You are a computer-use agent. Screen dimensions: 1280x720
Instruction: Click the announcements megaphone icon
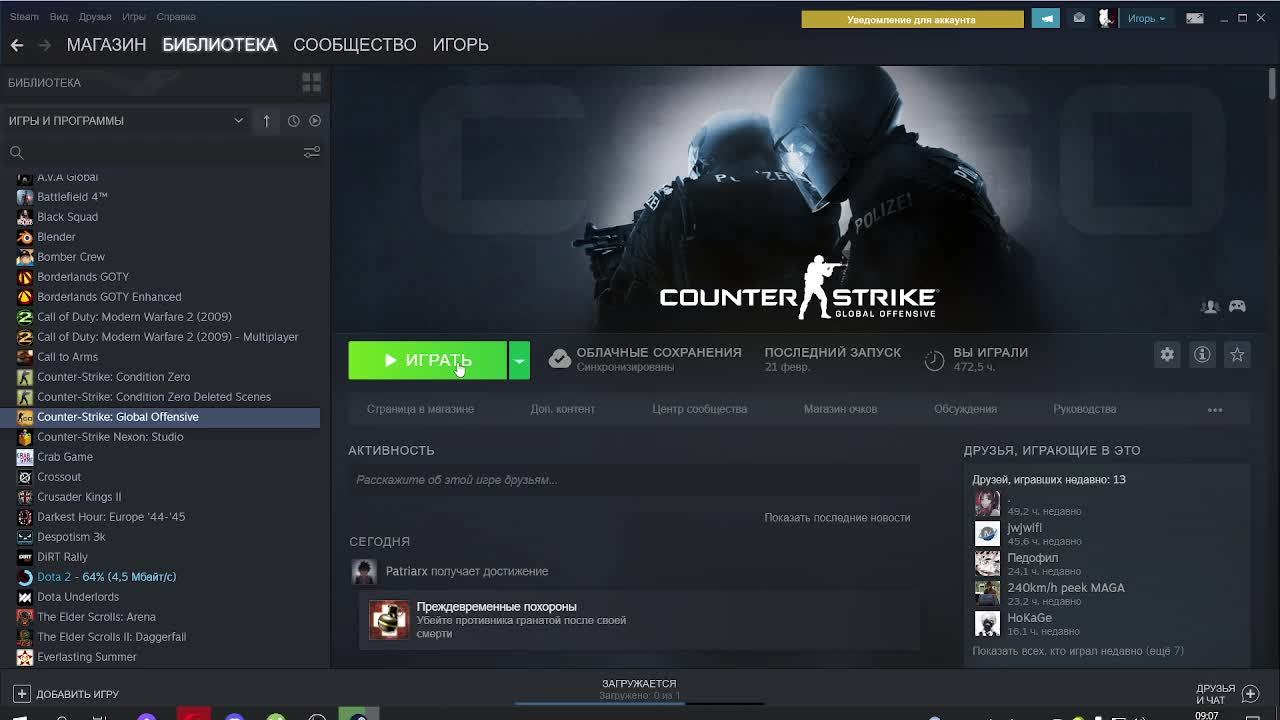pos(1046,18)
